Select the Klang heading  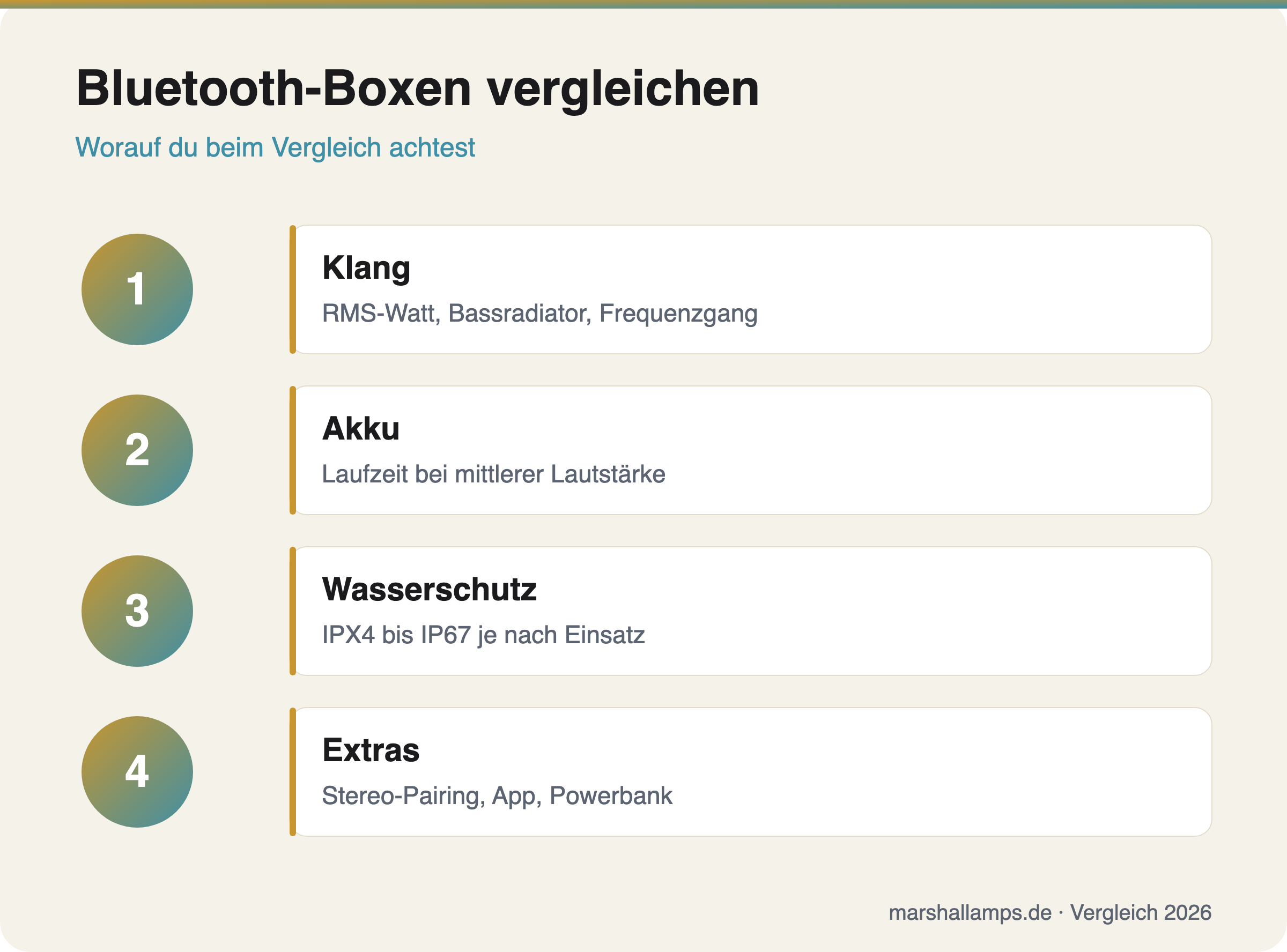coord(366,269)
